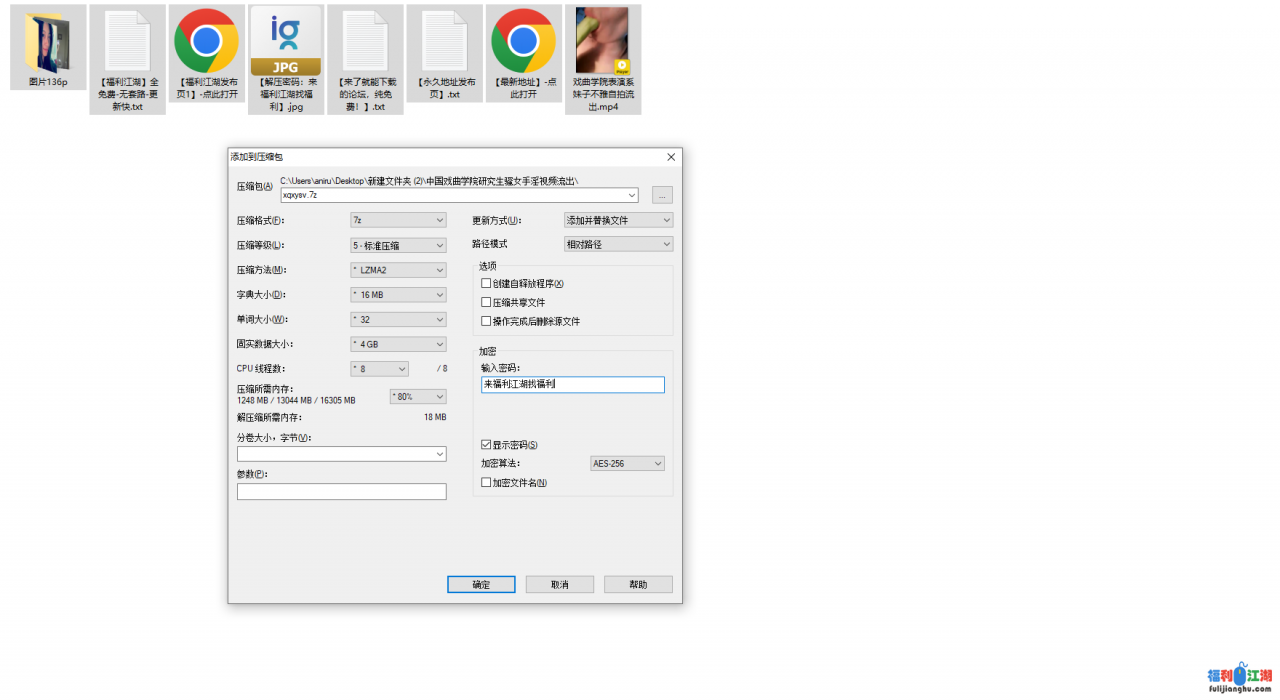Image resolution: width=1280 pixels, height=700 pixels.
Task: Open the 图片136p folder icon
Action: tap(48, 42)
